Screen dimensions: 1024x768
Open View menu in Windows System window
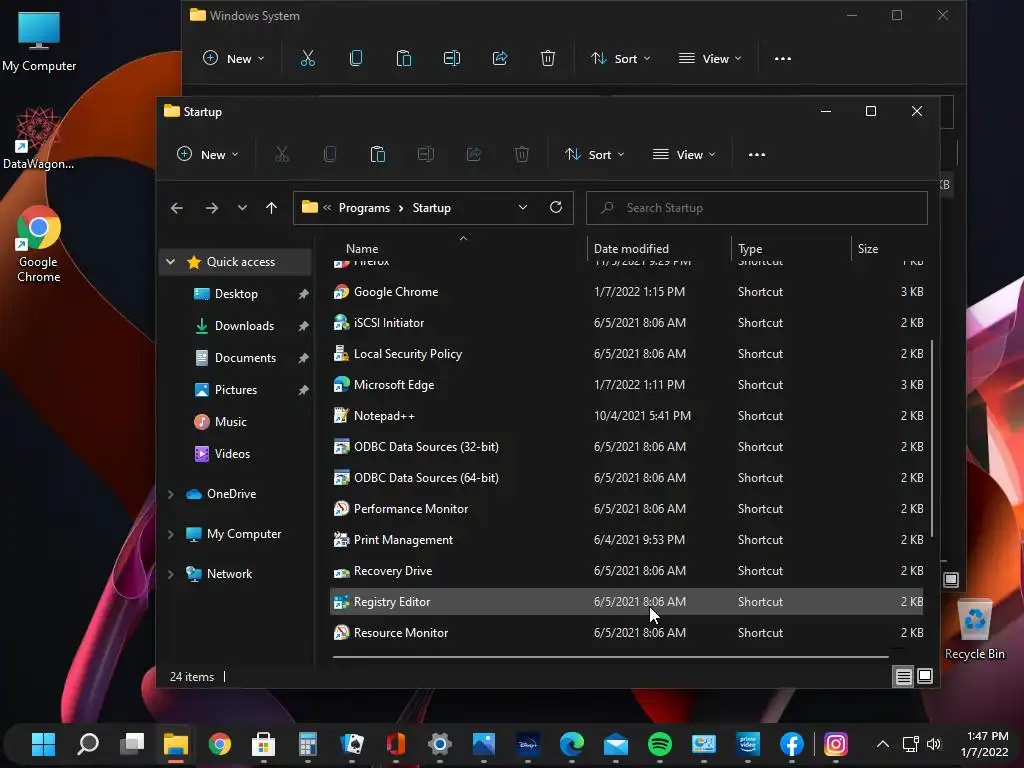pos(710,59)
